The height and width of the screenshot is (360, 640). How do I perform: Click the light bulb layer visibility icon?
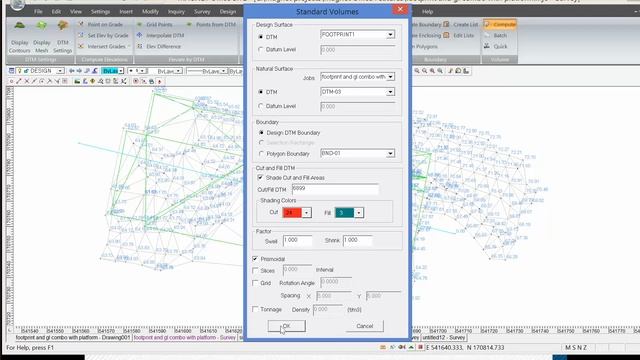coord(19,71)
